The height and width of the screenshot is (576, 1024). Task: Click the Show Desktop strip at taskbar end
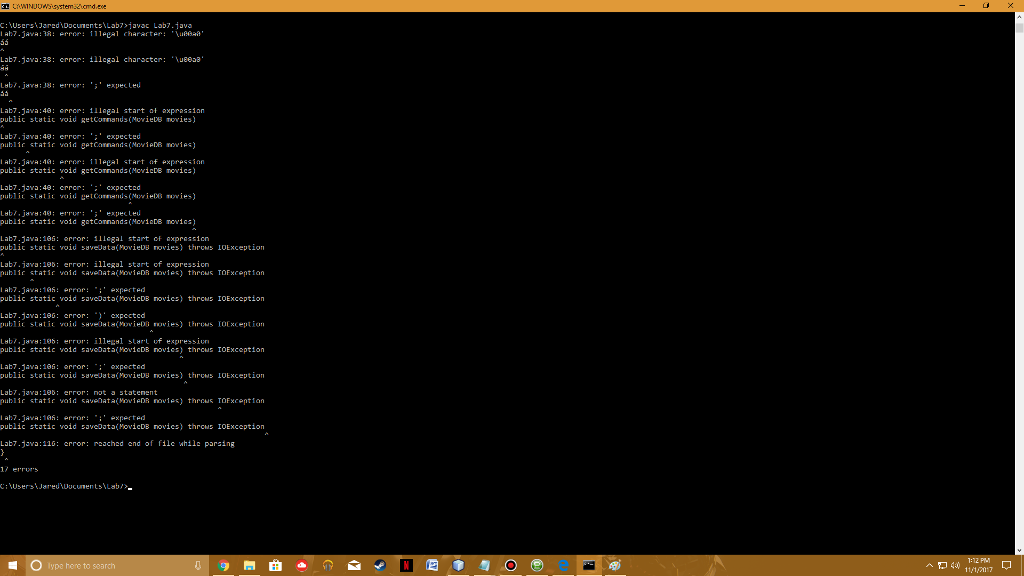tap(1022, 564)
